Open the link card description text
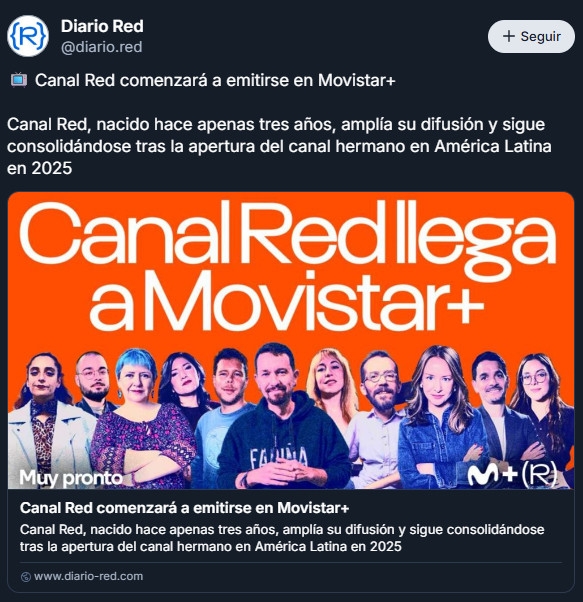 [282, 538]
